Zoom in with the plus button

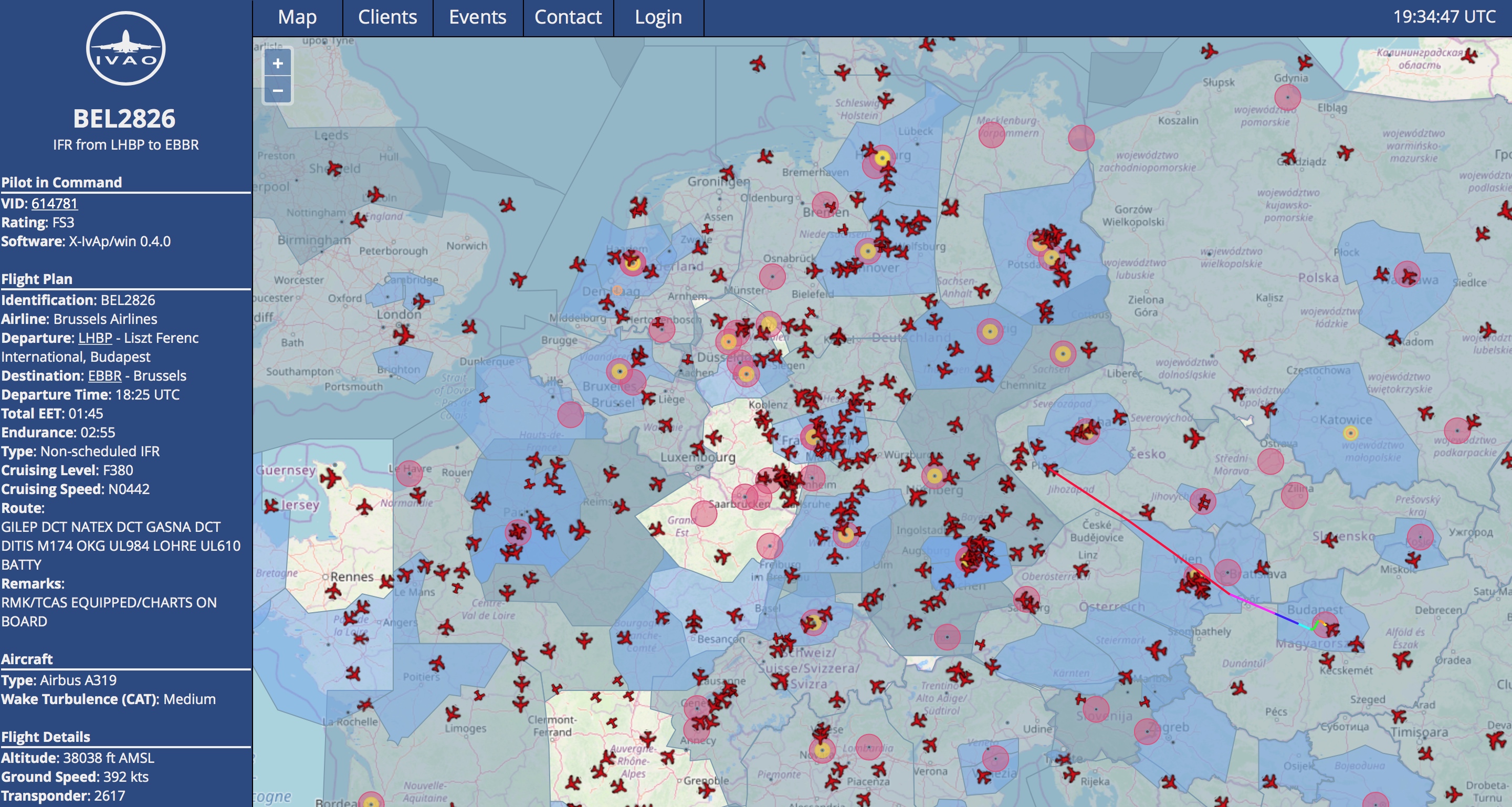pyautogui.click(x=278, y=64)
